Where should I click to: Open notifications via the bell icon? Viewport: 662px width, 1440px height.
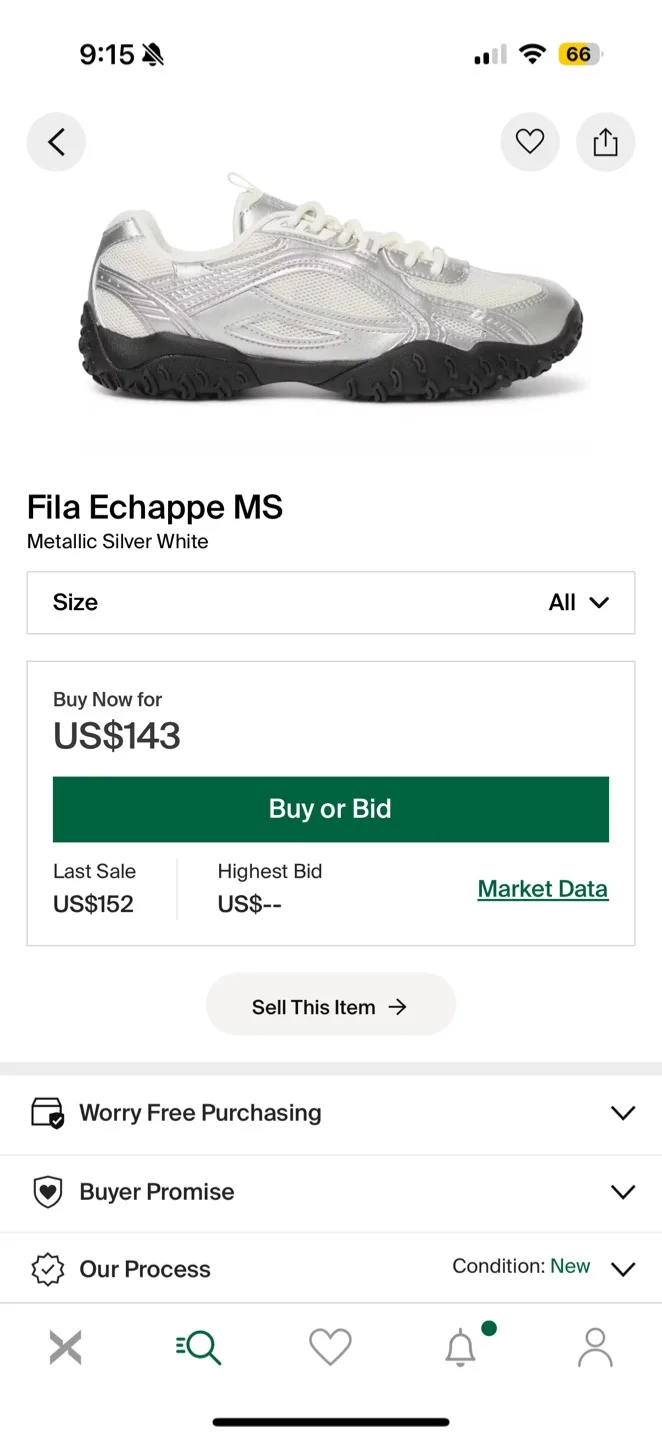pos(461,1347)
